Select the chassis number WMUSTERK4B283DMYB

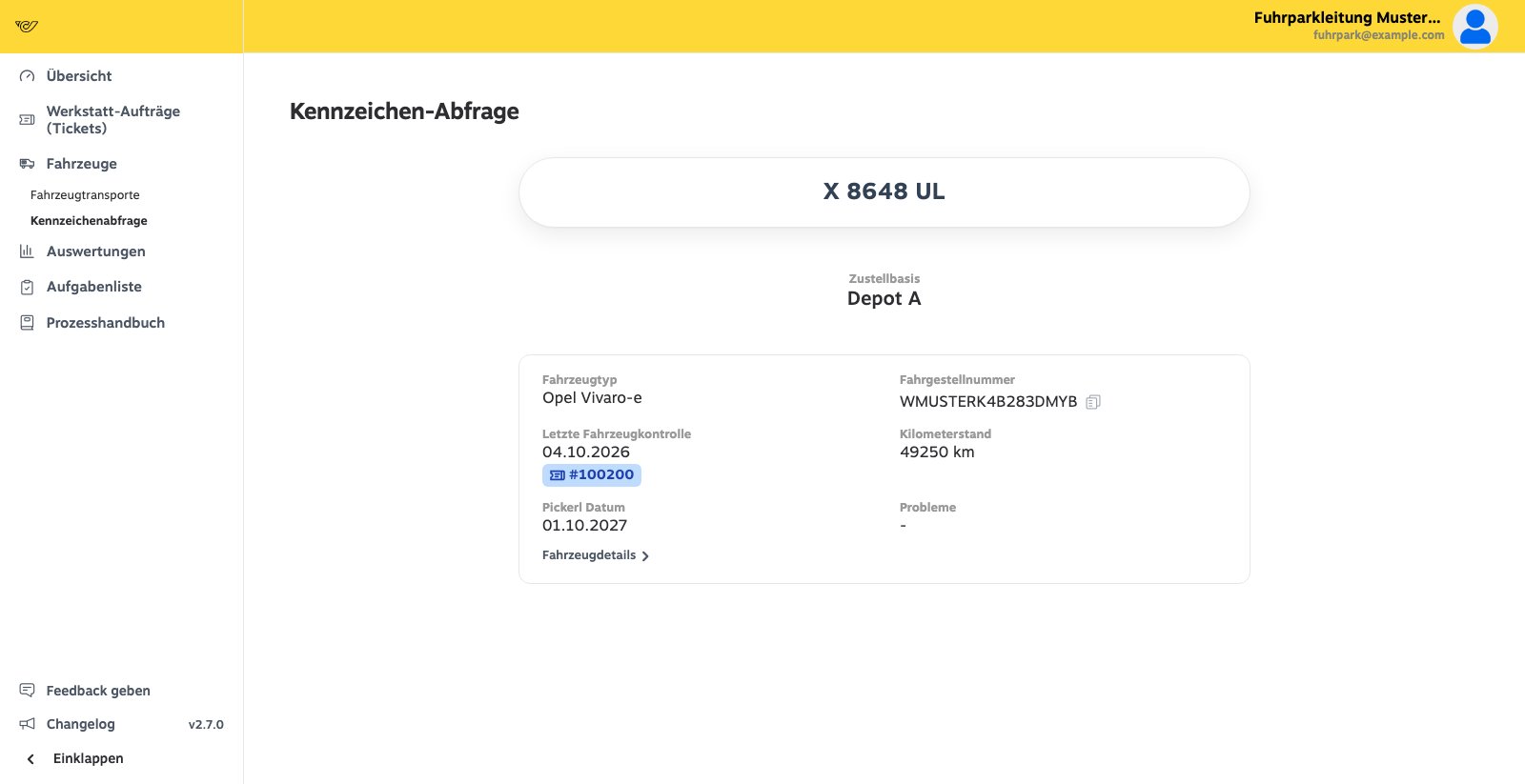[988, 402]
